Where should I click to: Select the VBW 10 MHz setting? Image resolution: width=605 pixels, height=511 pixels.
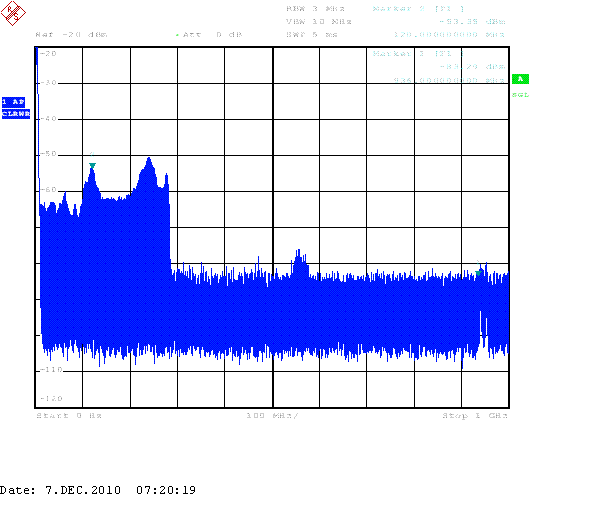point(316,20)
